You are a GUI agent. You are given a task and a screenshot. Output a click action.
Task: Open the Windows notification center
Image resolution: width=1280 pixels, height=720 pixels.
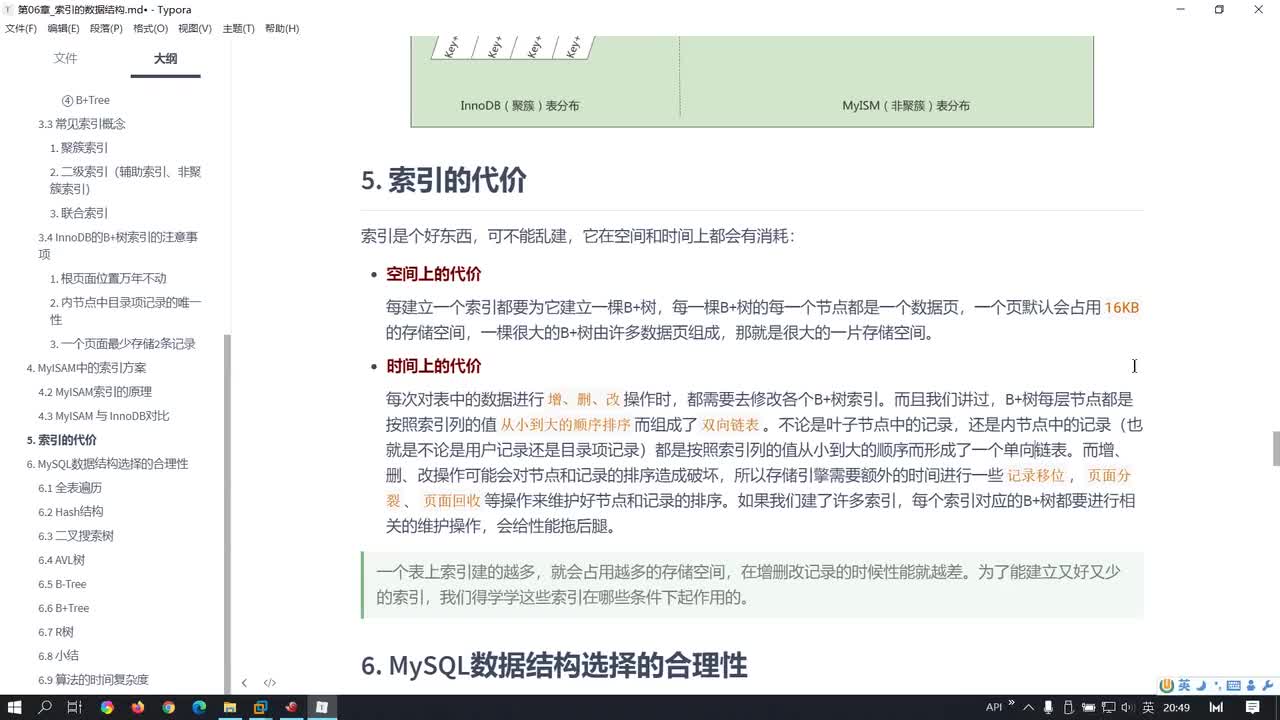coord(1253,707)
